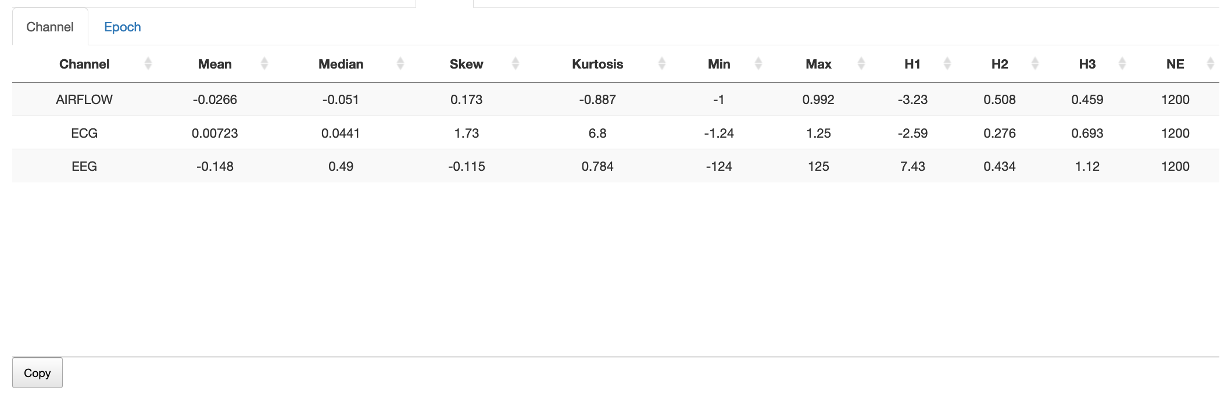Sort the Min column via arrows
Viewport: 1224px width, 402px height.
(x=758, y=64)
